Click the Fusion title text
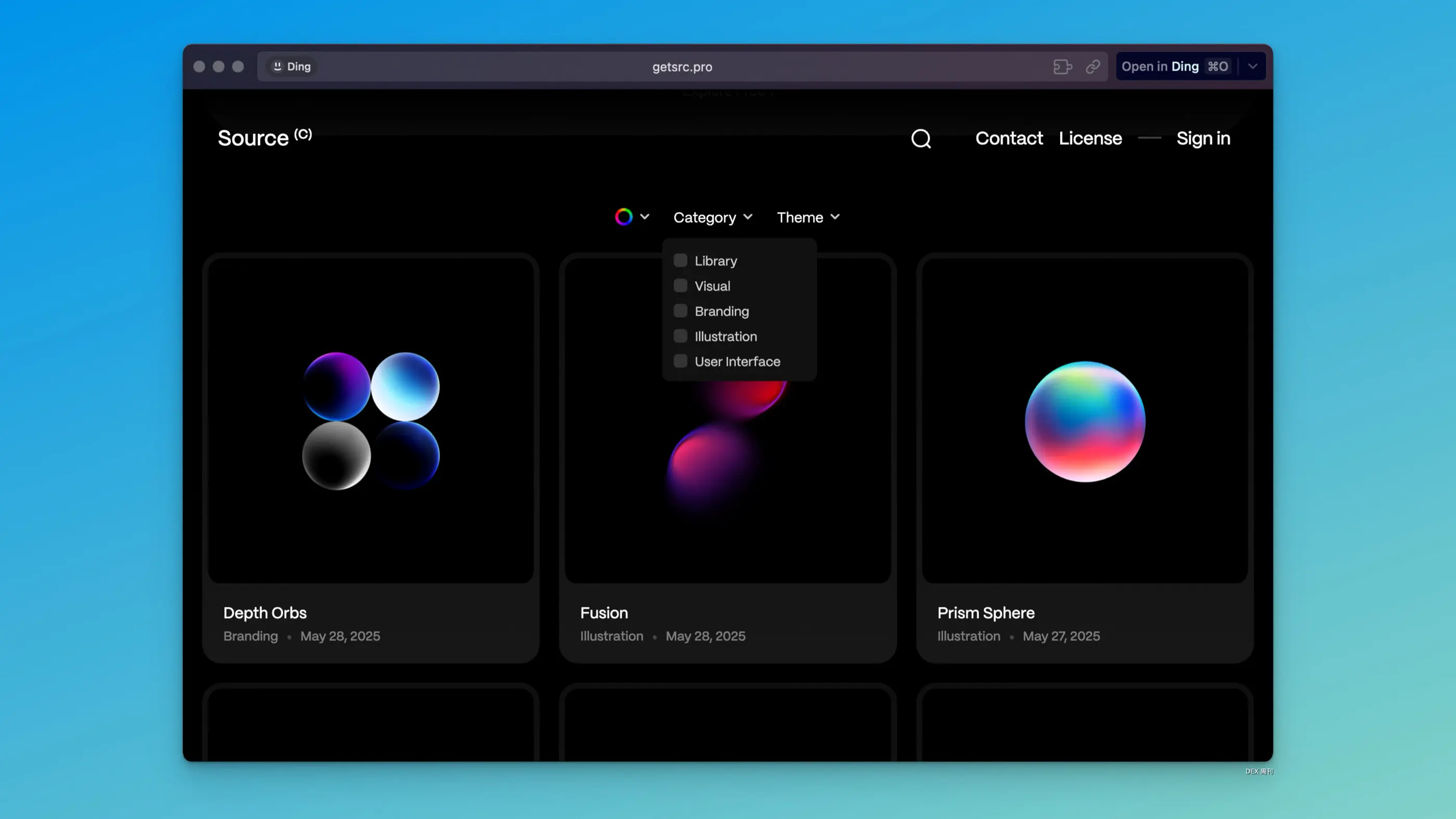This screenshot has width=1456, height=819. 604,613
